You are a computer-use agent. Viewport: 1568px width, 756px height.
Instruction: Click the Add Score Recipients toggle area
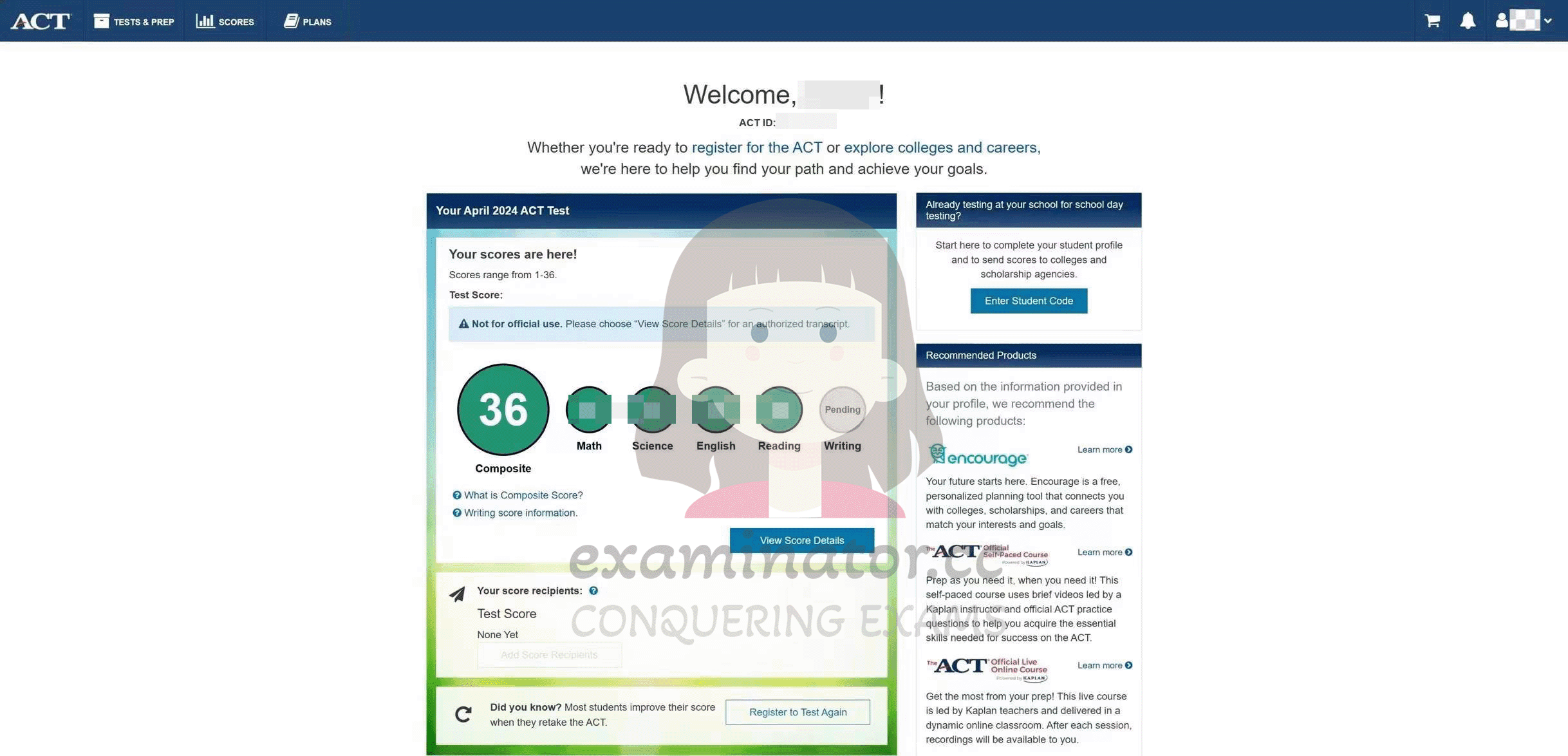coord(549,655)
